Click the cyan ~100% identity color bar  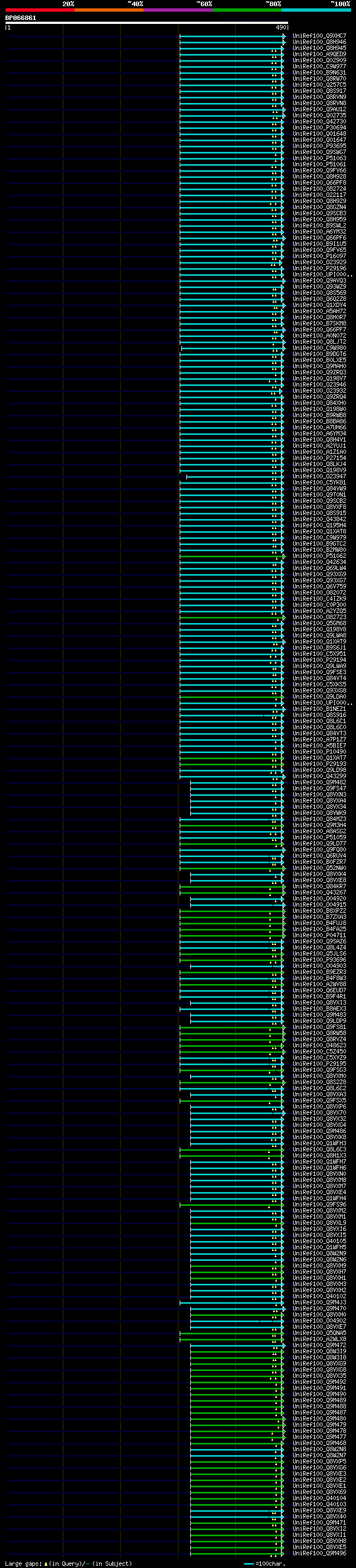coord(316,11)
